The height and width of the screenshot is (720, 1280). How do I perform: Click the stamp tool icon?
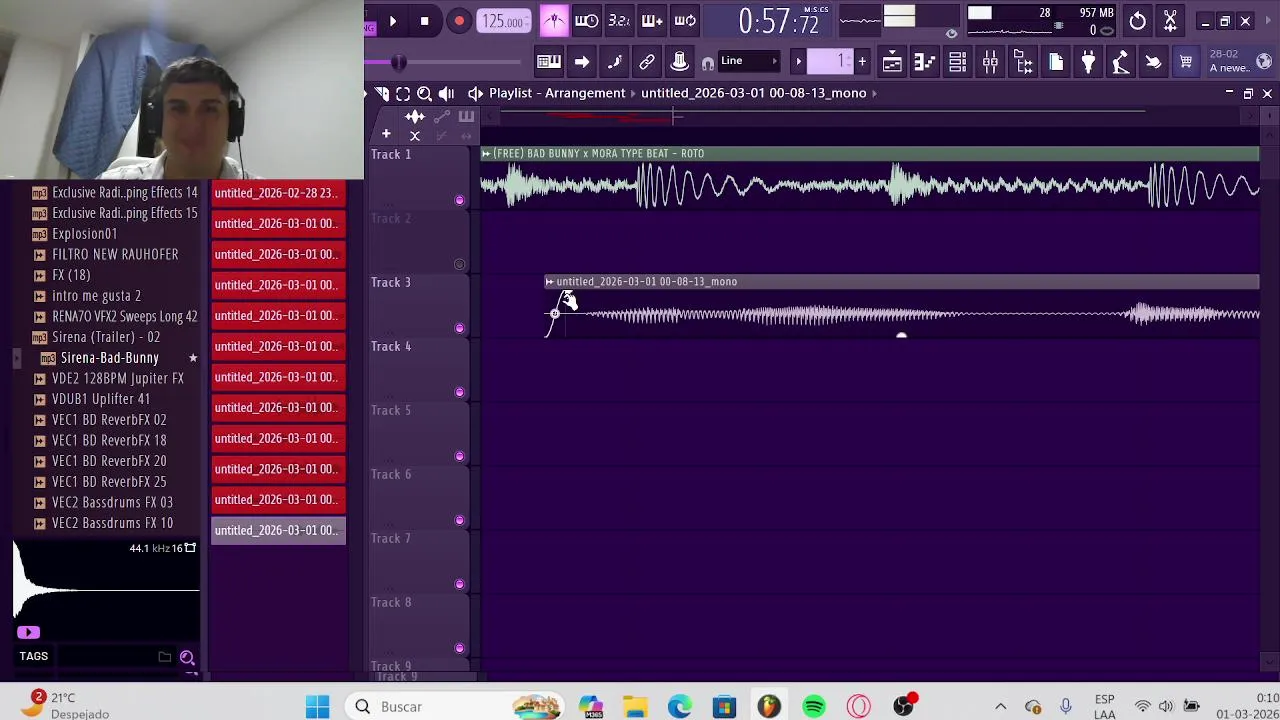pyautogui.click(x=679, y=62)
